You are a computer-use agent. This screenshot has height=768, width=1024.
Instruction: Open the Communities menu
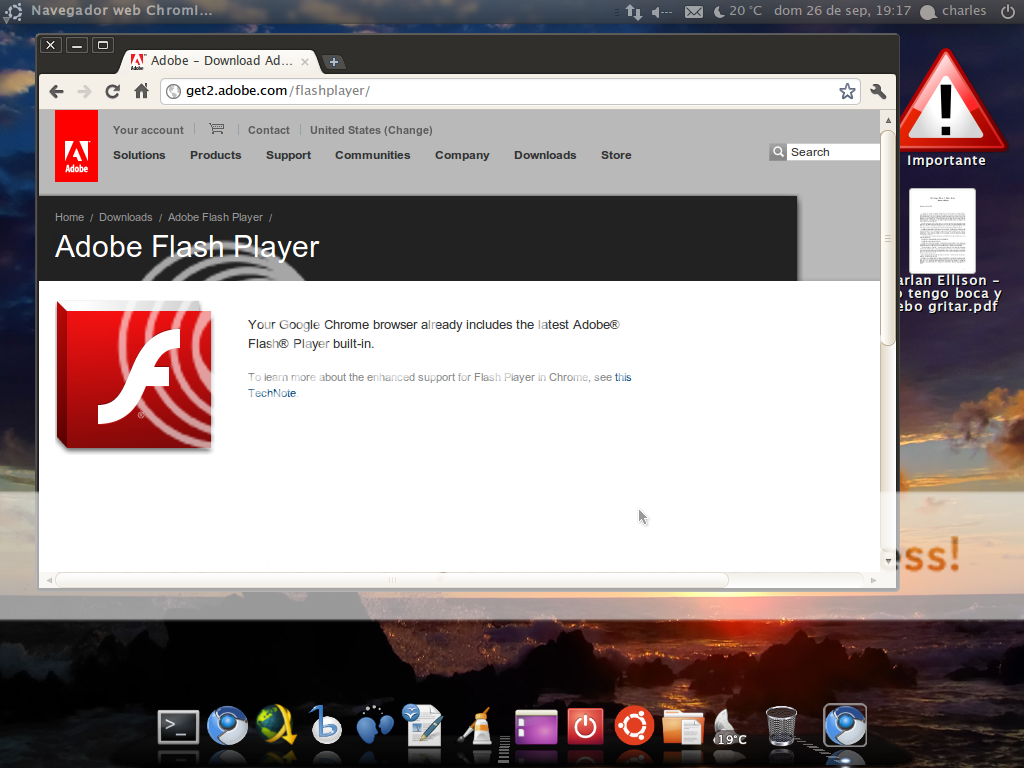(372, 155)
